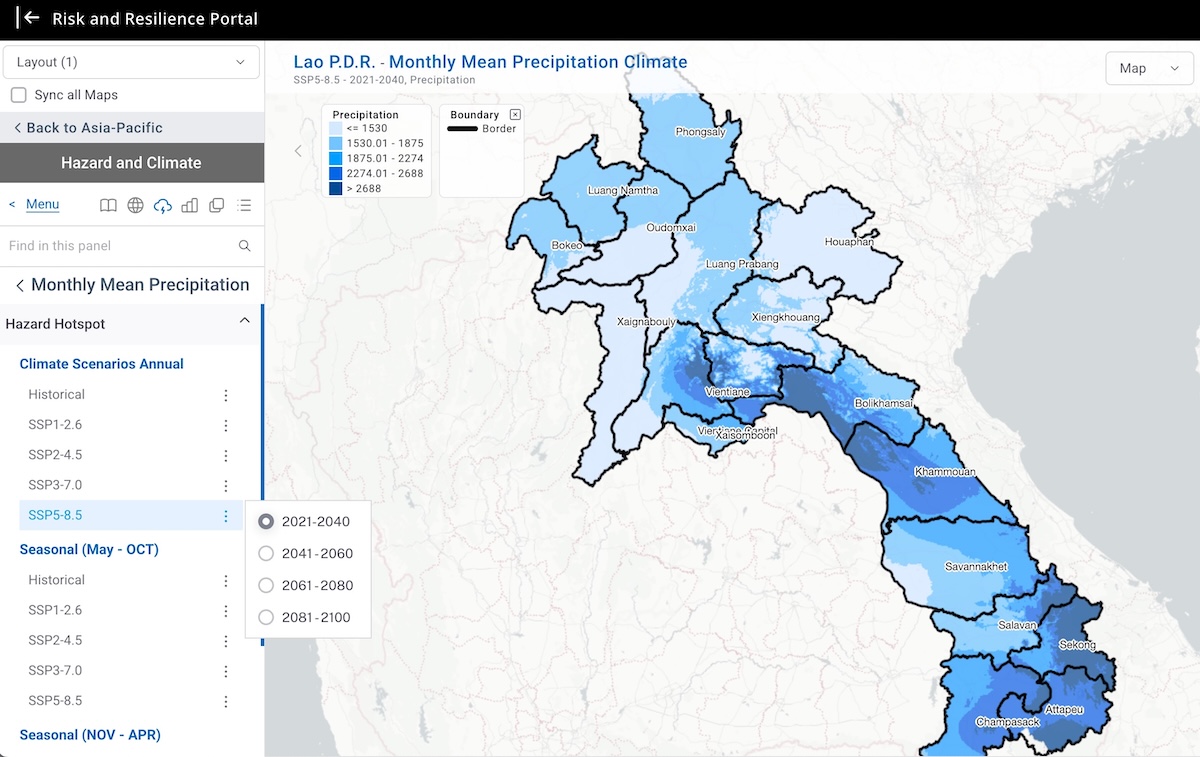Select the 2041-2060 time period
Image resolution: width=1200 pixels, height=757 pixels.
click(x=266, y=553)
